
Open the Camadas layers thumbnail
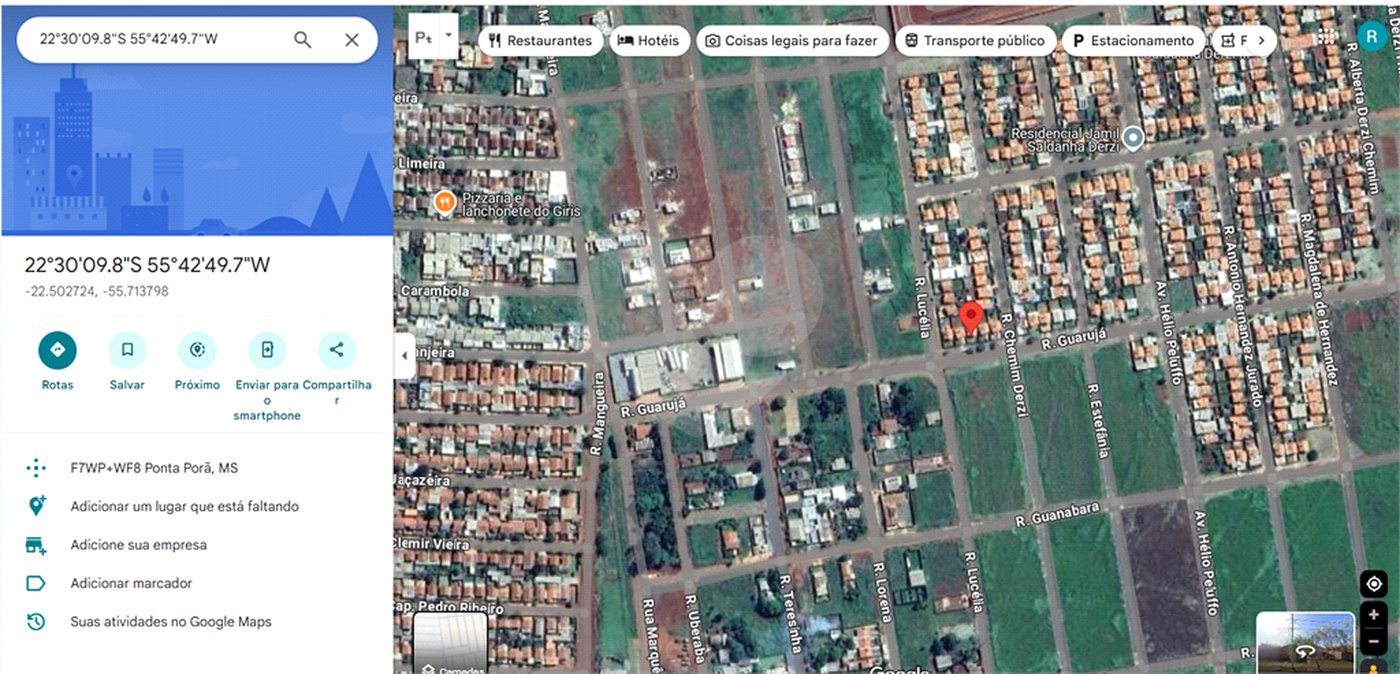[450, 643]
